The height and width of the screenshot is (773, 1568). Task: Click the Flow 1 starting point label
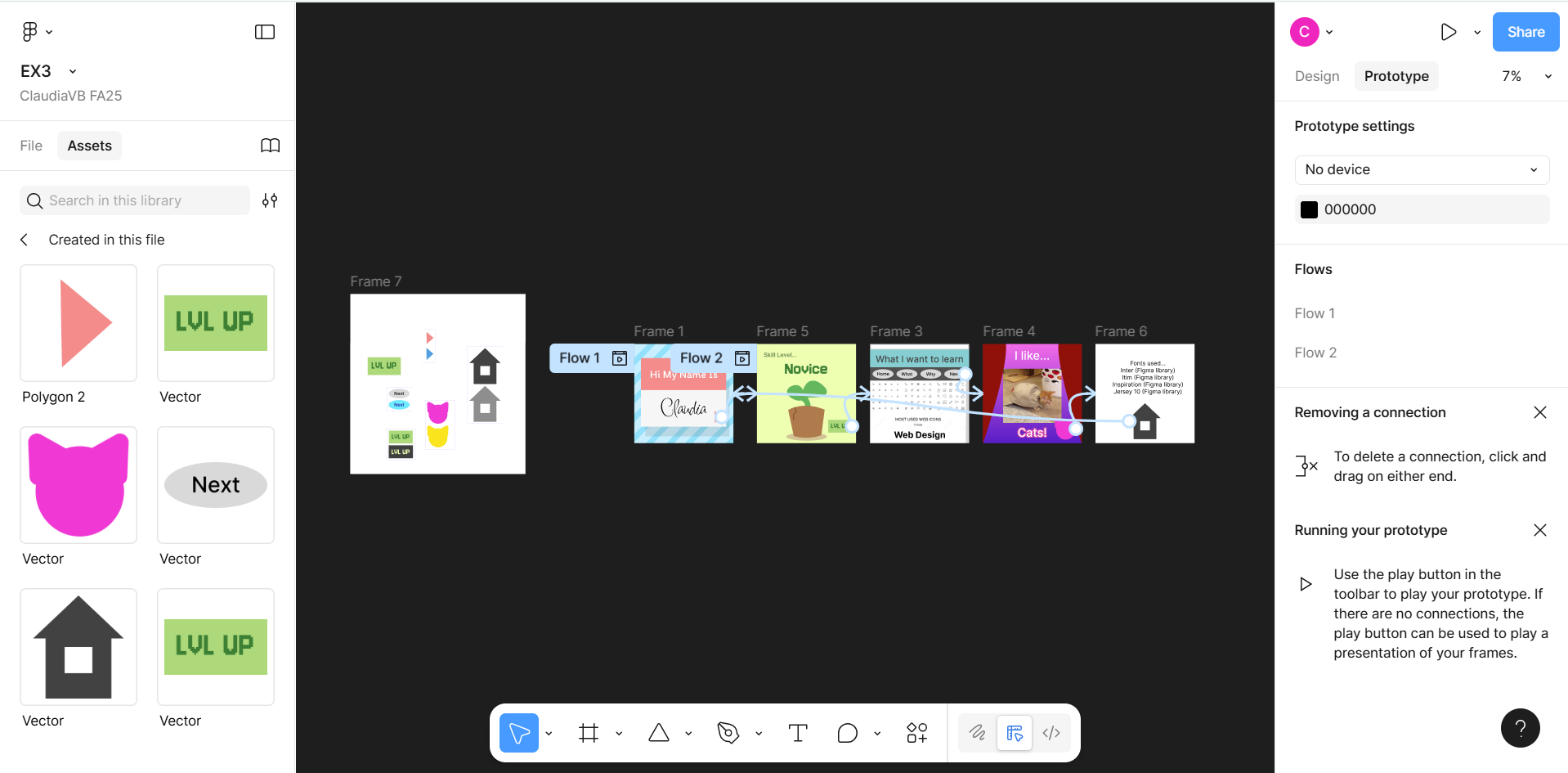click(x=580, y=358)
